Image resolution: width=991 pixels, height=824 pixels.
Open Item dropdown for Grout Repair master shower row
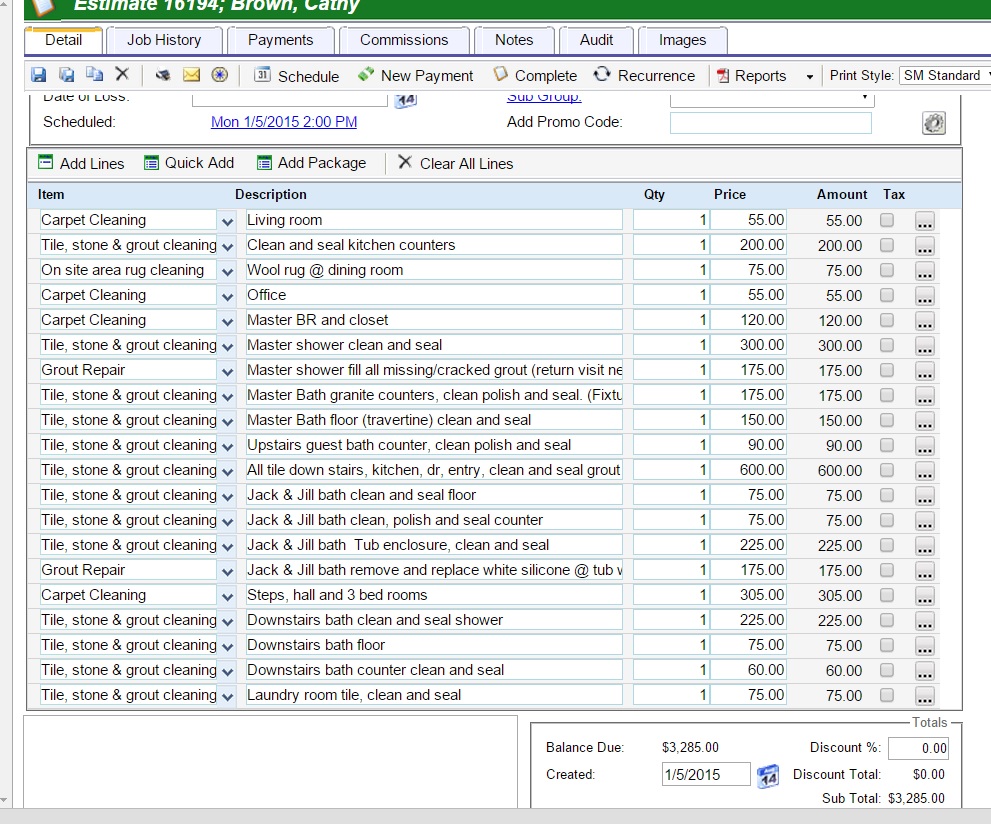[x=227, y=371]
